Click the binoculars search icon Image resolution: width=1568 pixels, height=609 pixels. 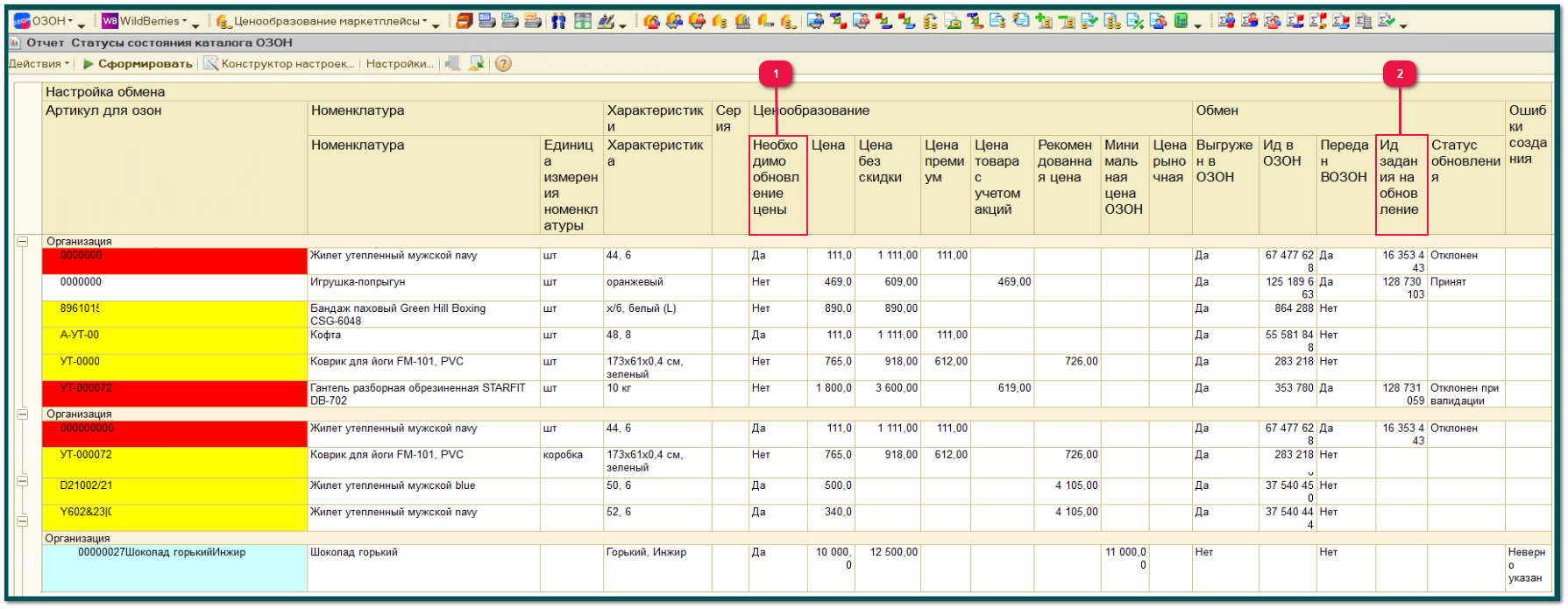(x=558, y=21)
